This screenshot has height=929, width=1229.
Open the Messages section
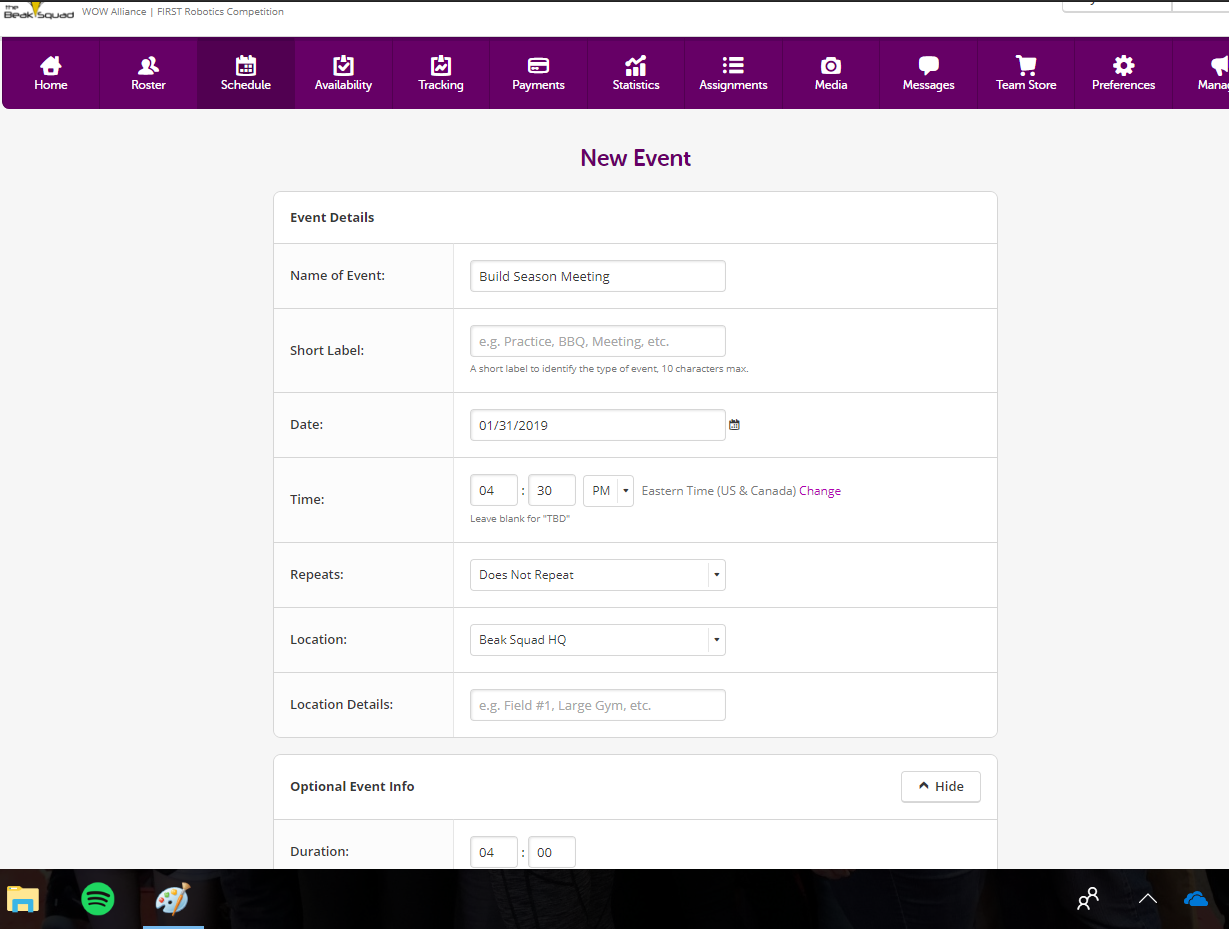(928, 73)
